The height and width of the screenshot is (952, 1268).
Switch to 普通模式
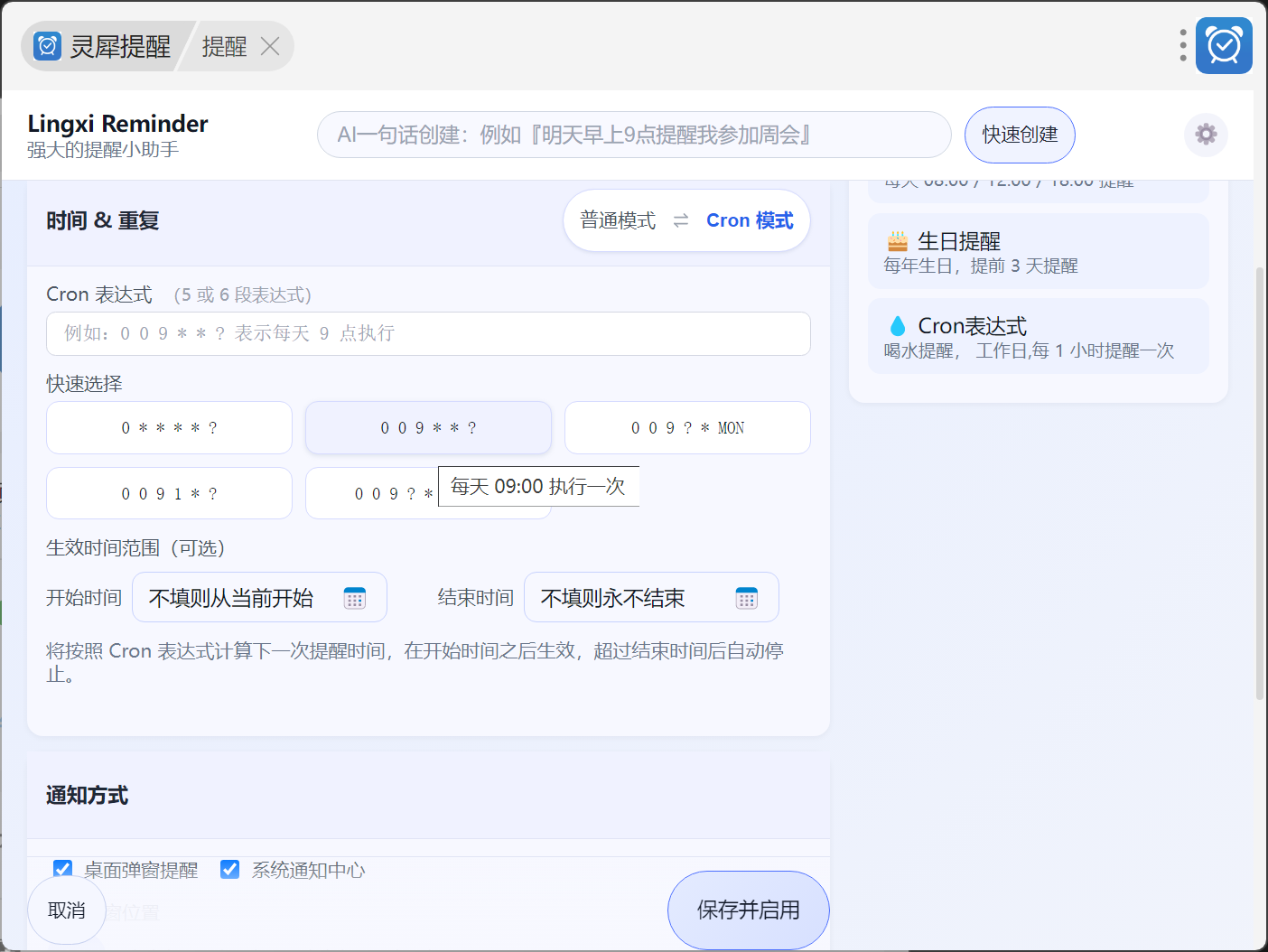(x=618, y=220)
